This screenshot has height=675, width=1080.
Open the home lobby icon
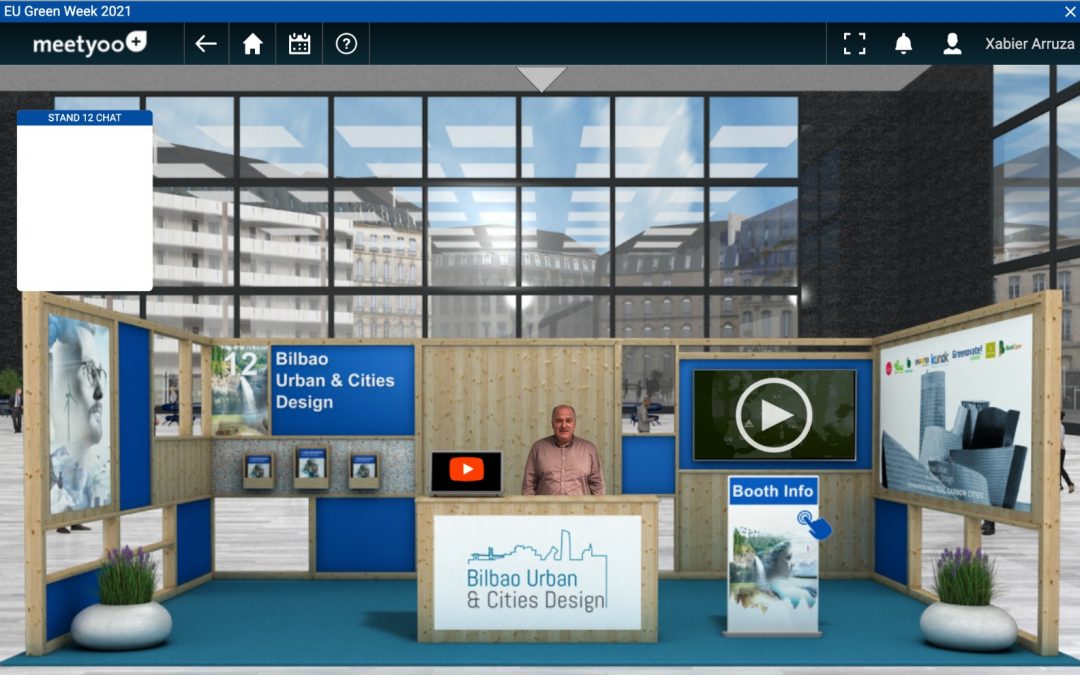coord(253,44)
